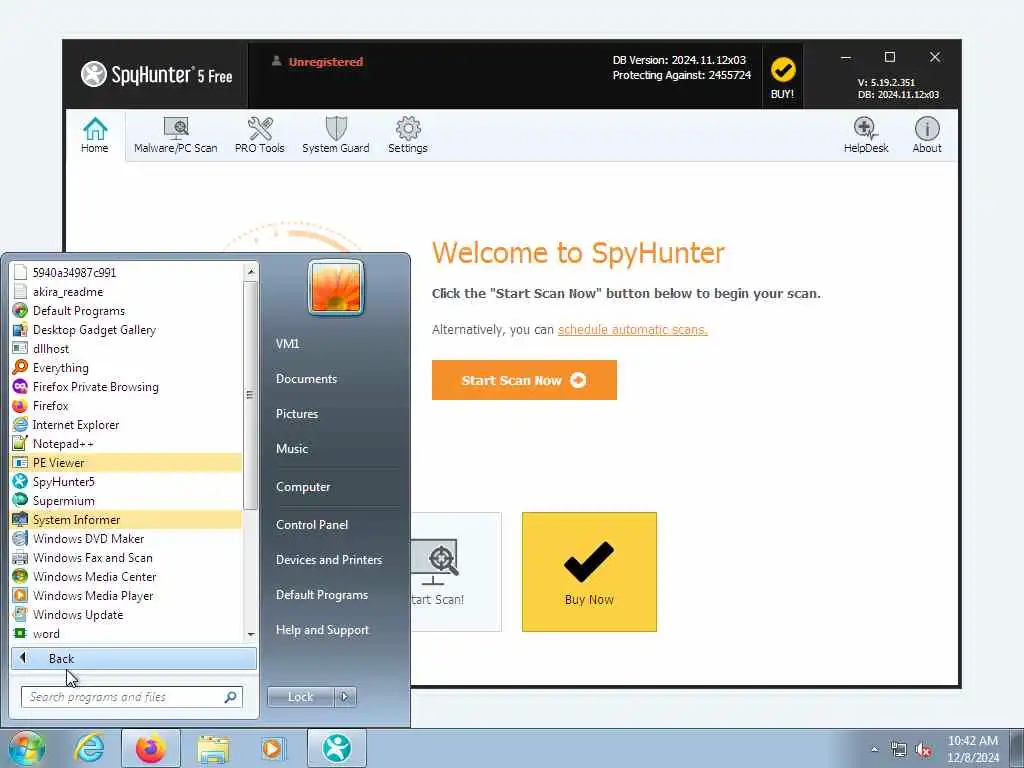Image resolution: width=1024 pixels, height=768 pixels.
Task: Open Pictures from Start menu
Action: pyautogui.click(x=297, y=414)
